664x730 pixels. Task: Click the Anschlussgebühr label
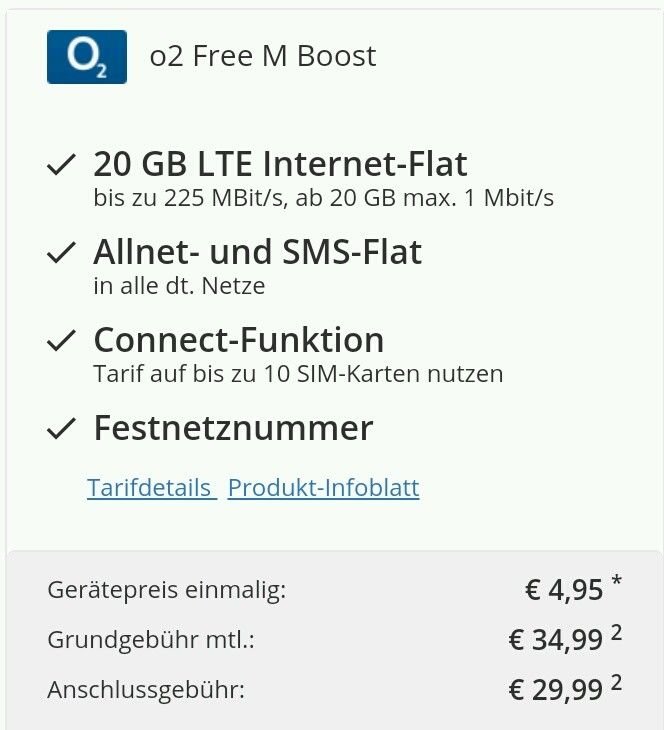[146, 689]
